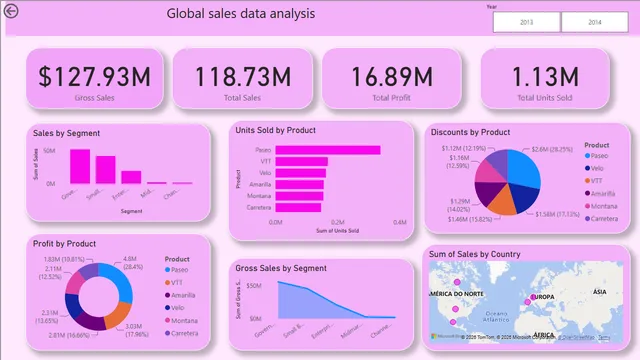Click the Amarilla bar in Units Sold by Product
This screenshot has height=360, width=640.
point(300,184)
